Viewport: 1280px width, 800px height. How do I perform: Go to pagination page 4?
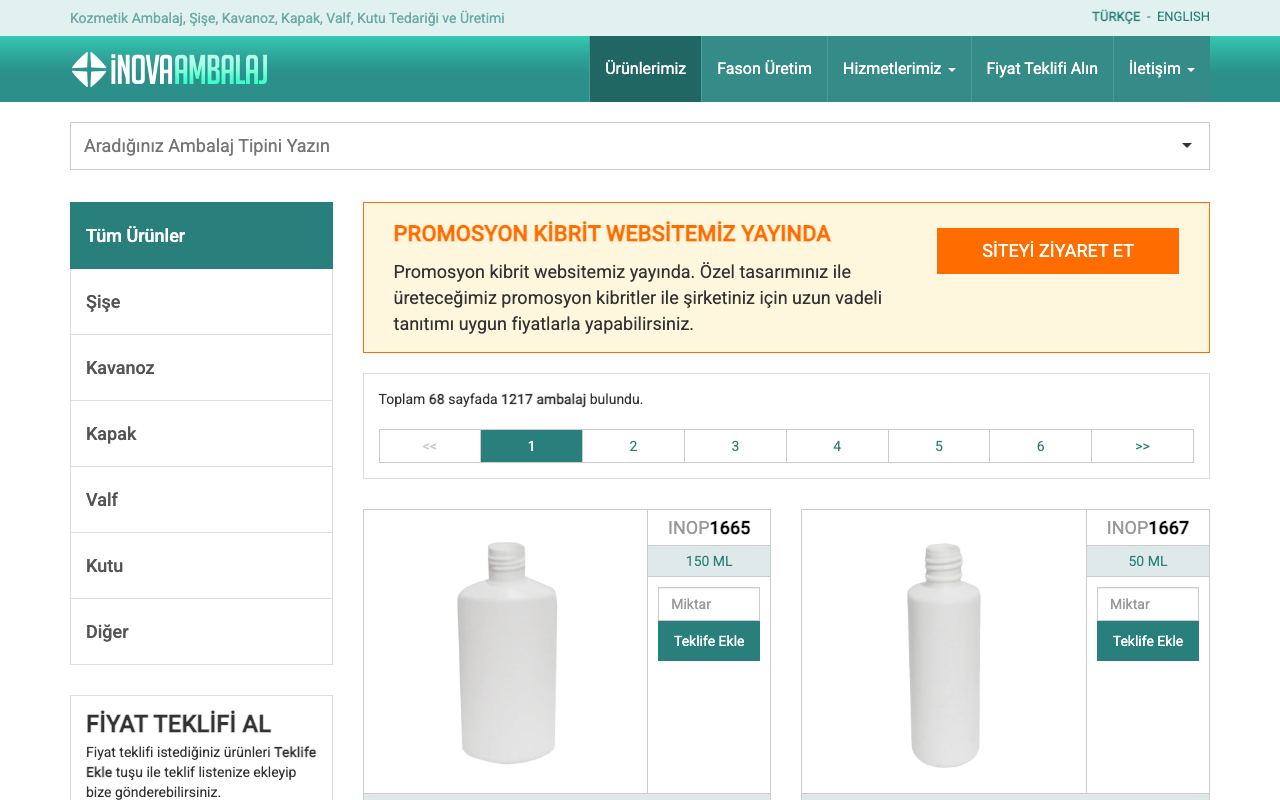(x=837, y=446)
